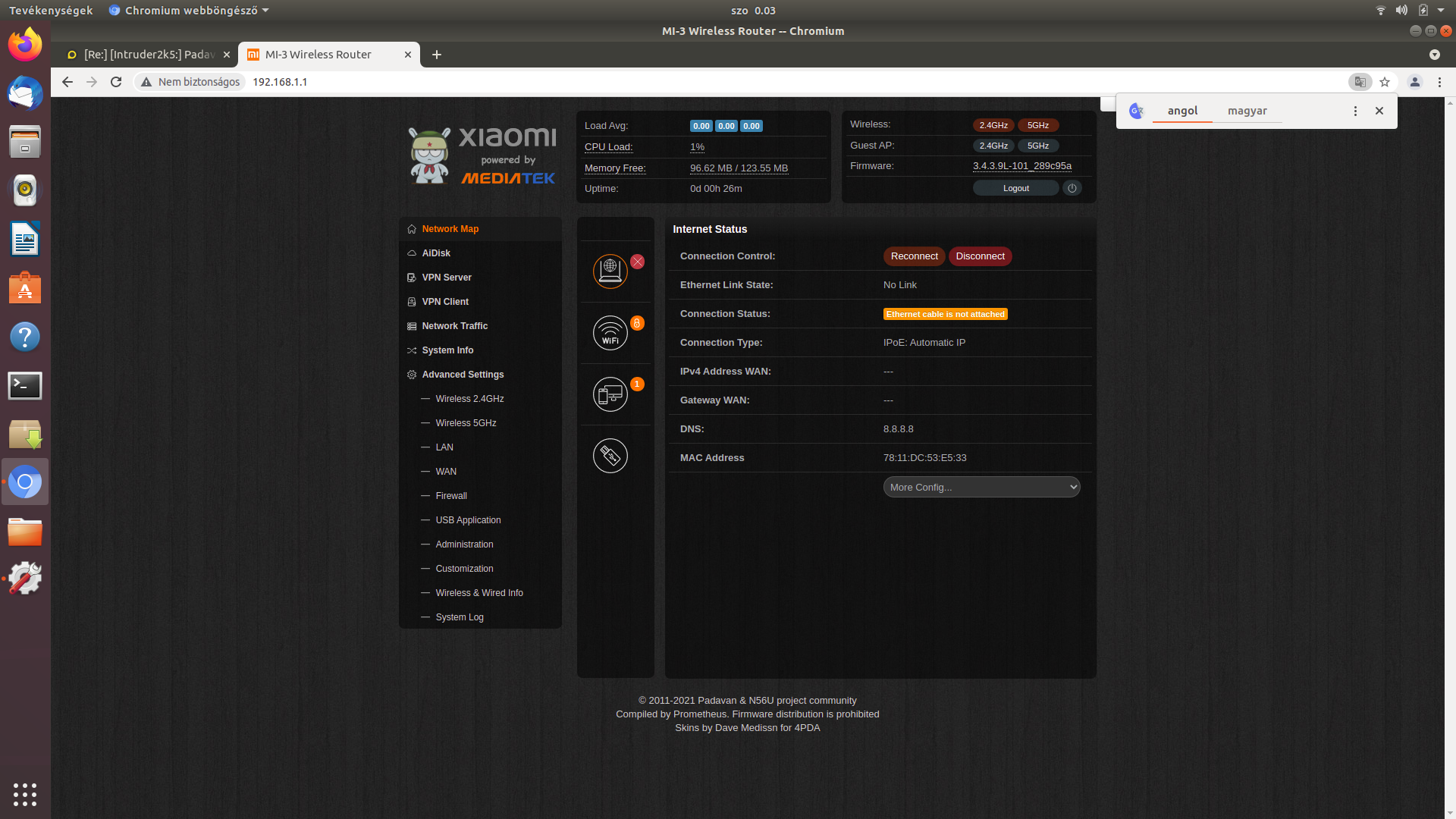This screenshot has width=1456, height=819.
Task: Toggle Wireless 5GHz radio badge
Action: [1038, 125]
